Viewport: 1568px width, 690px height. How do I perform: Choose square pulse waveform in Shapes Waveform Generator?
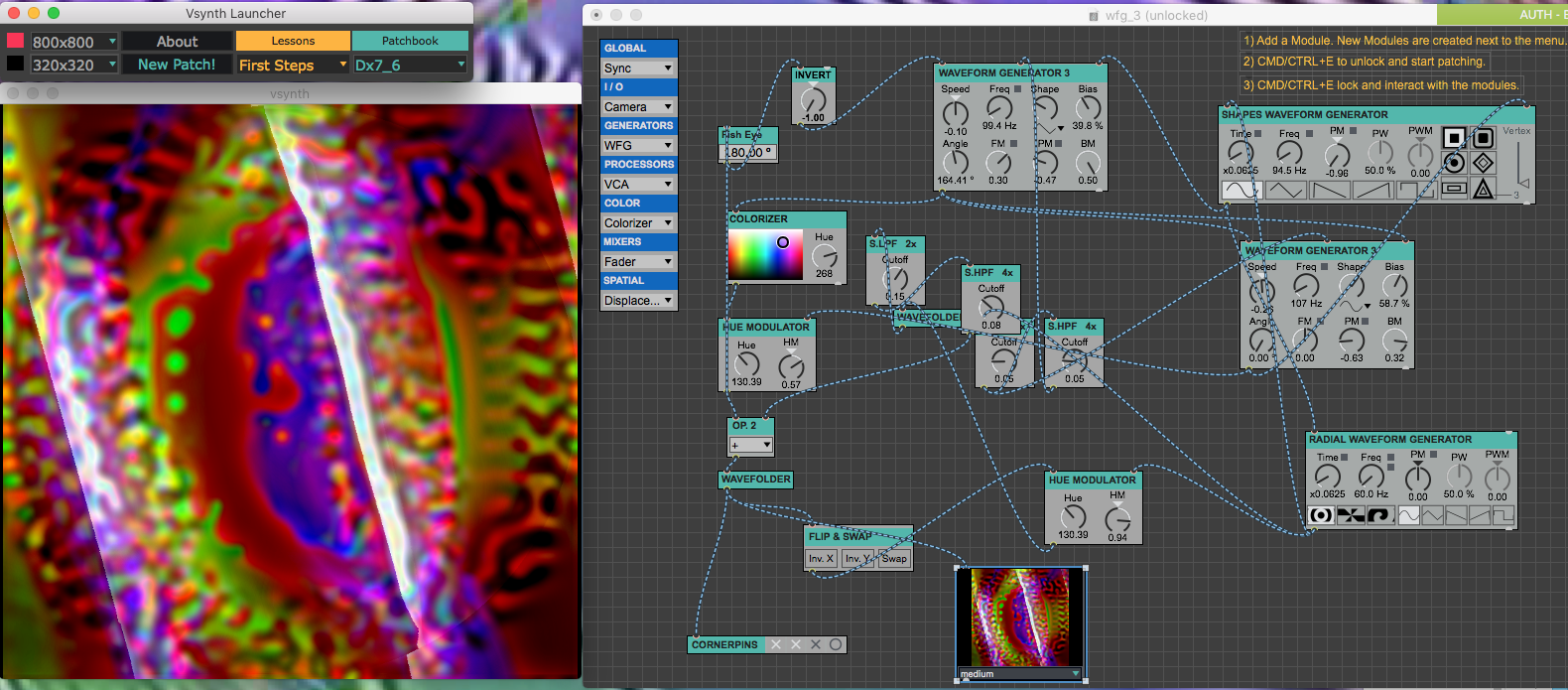(x=1416, y=190)
